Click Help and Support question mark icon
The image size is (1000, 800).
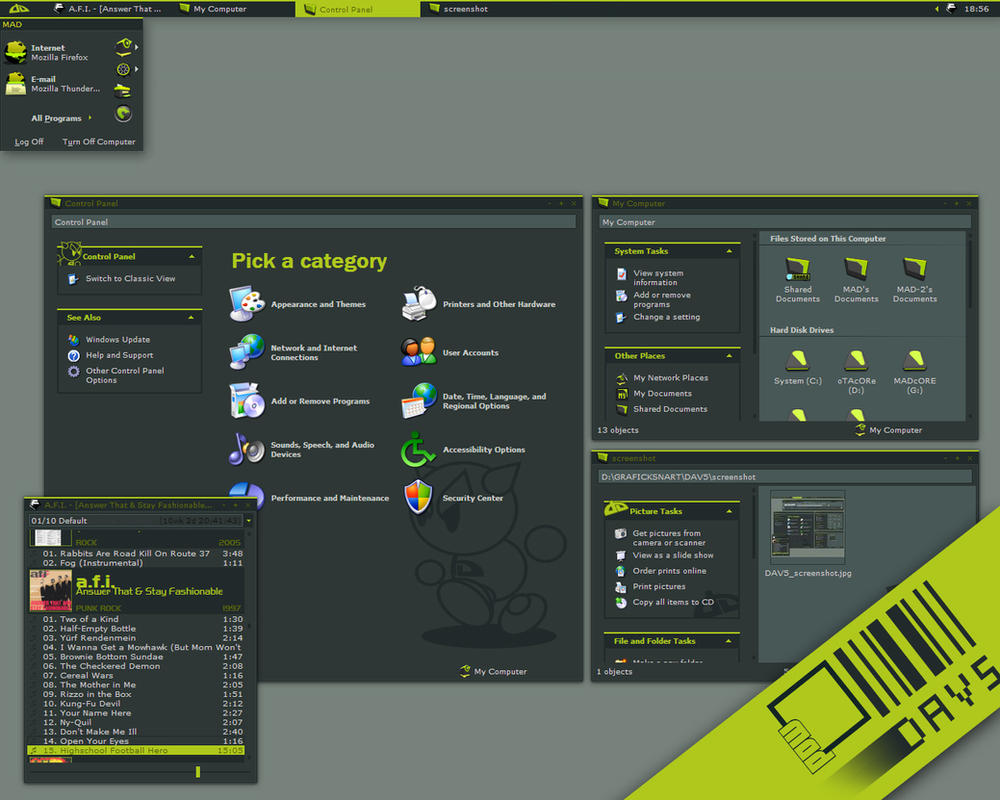tap(73, 355)
